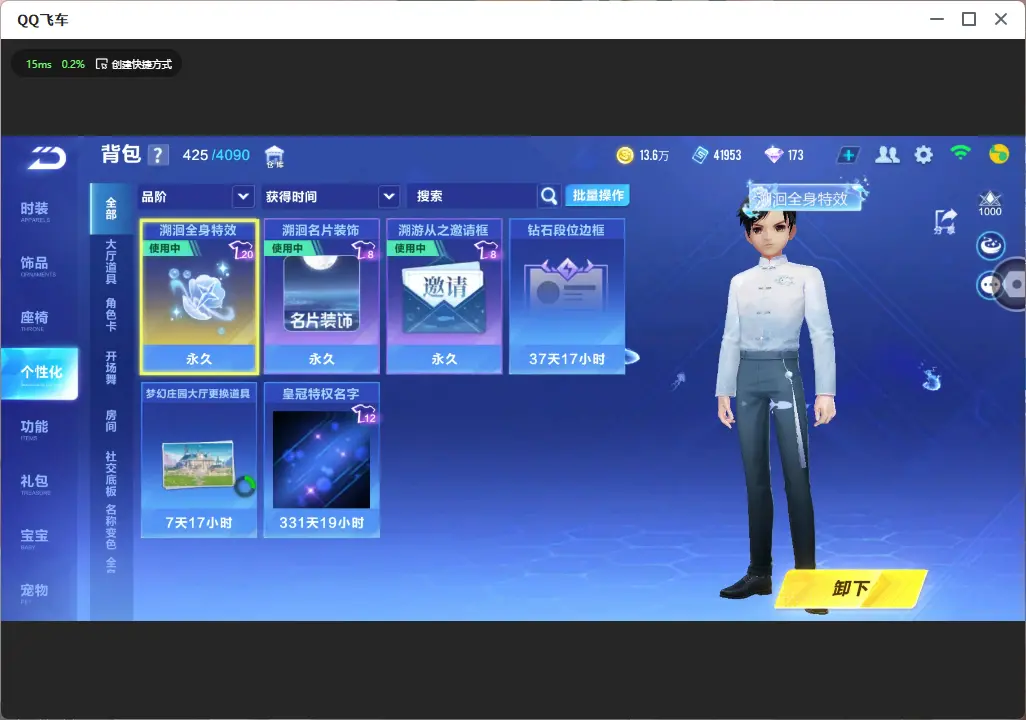Open the 开场舞 sub-tab
Screen dimensions: 1026x720
pos(111,367)
